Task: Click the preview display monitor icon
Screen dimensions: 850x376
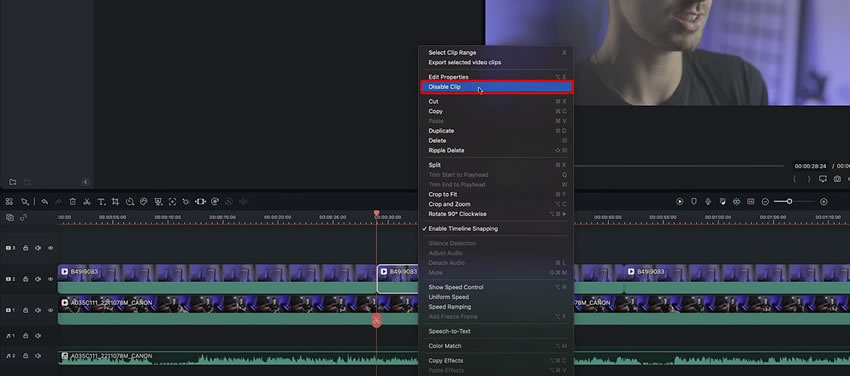Action: click(x=823, y=179)
